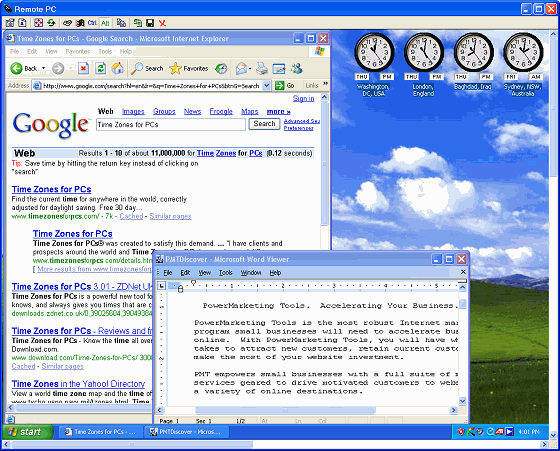Click the floppy disk save icon in Remote PC toolbar

click(150, 23)
